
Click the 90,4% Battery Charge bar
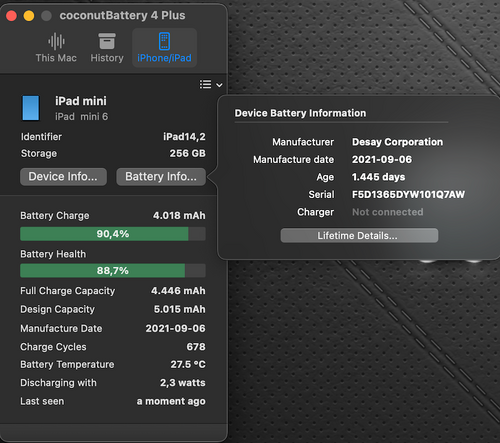click(x=113, y=234)
